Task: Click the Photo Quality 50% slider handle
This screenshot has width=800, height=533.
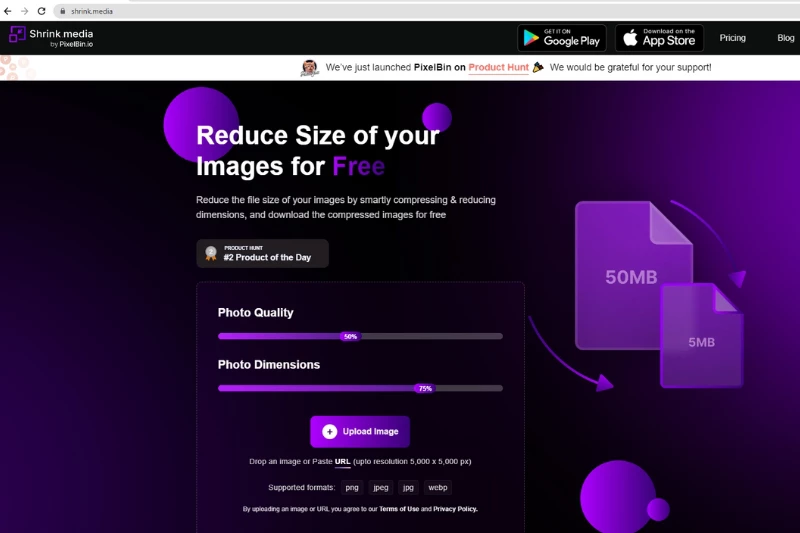Action: pyautogui.click(x=350, y=336)
